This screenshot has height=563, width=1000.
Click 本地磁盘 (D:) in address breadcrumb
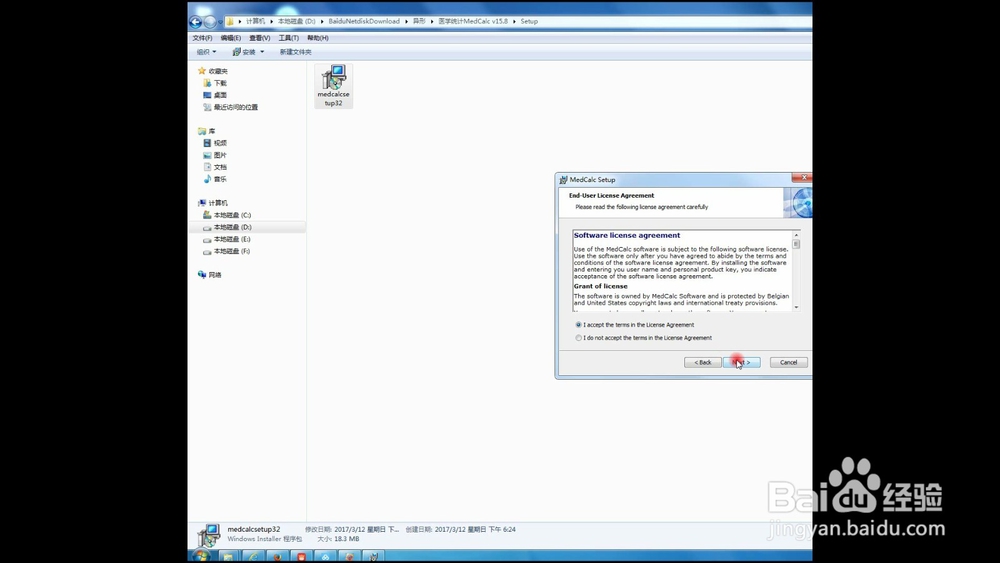point(297,21)
